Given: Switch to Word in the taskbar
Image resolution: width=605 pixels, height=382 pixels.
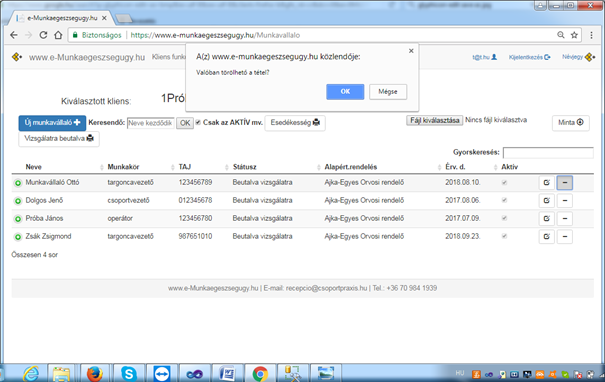Looking at the screenshot, I should pyautogui.click(x=228, y=374).
